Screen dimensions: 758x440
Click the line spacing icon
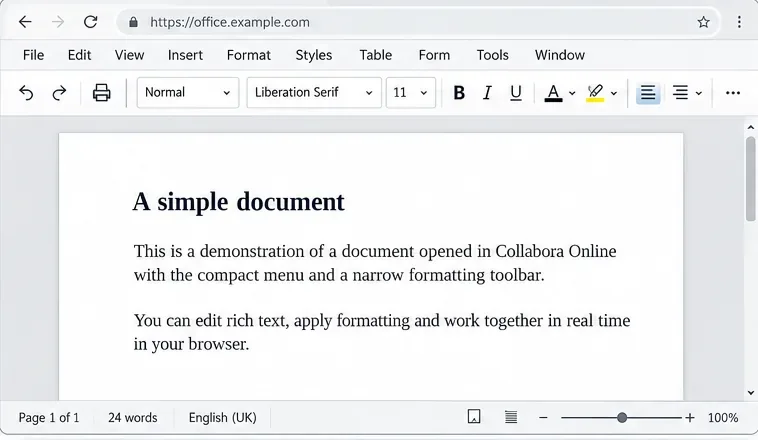click(x=680, y=92)
